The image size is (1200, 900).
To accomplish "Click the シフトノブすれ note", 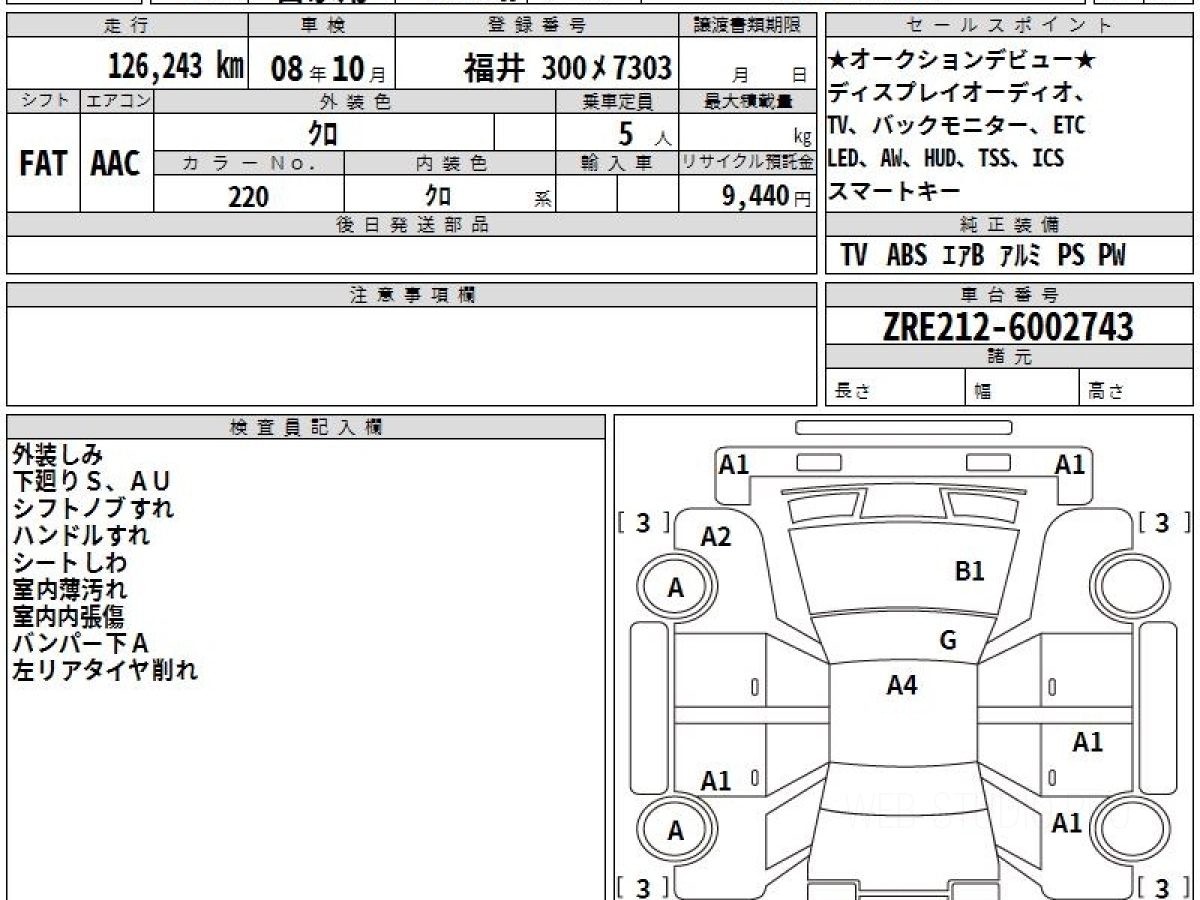I will click(93, 508).
